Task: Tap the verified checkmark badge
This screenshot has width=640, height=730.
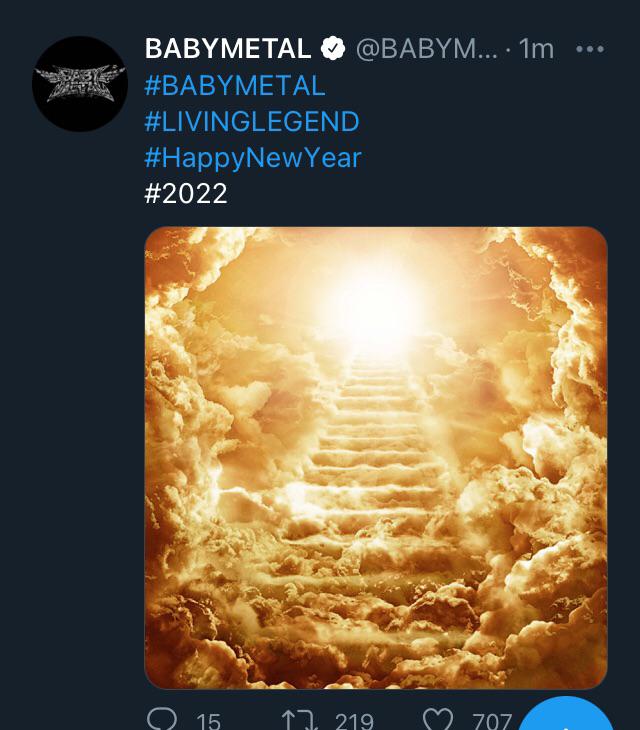Action: 332,48
